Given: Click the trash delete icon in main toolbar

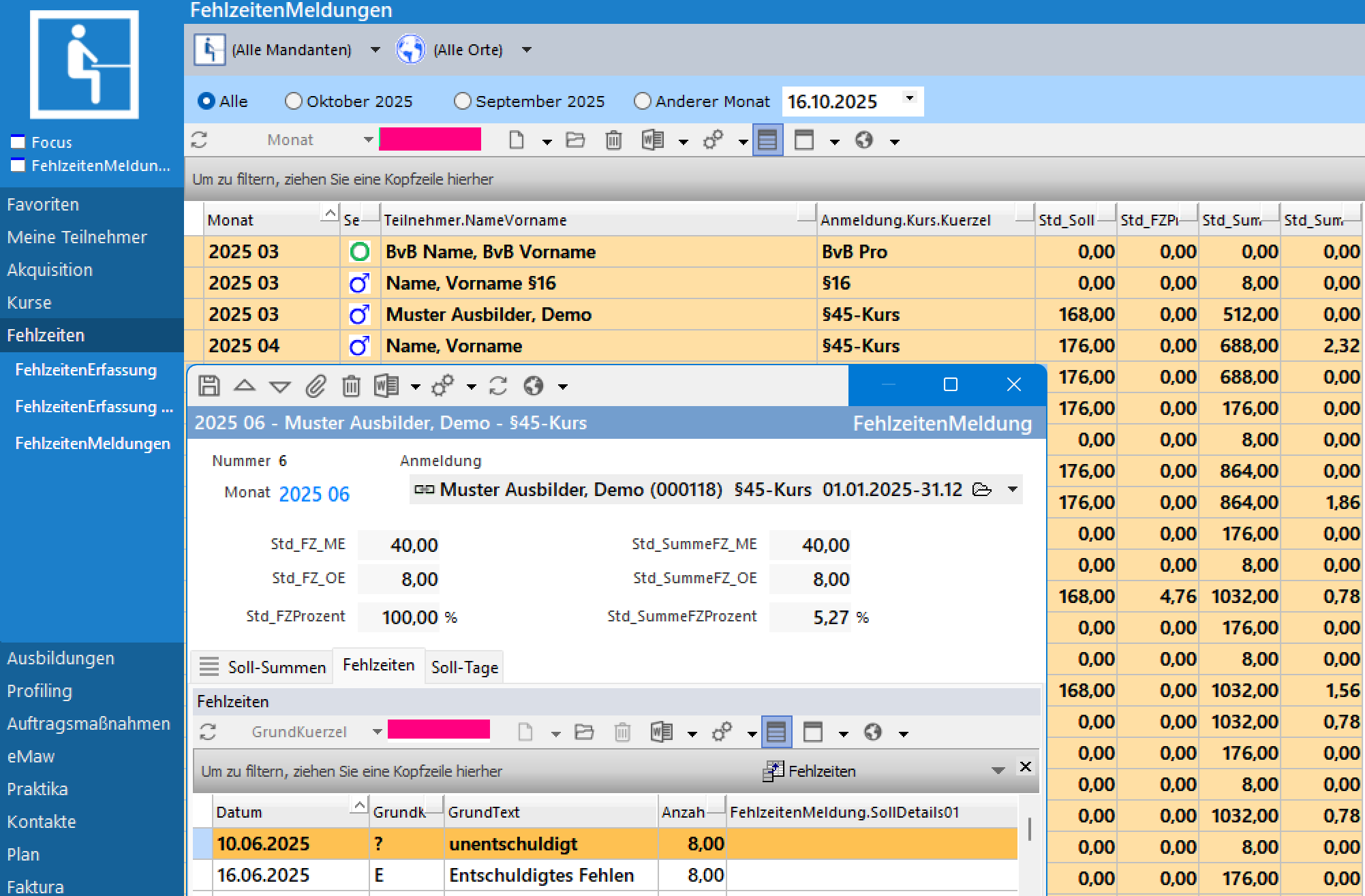Looking at the screenshot, I should [613, 140].
